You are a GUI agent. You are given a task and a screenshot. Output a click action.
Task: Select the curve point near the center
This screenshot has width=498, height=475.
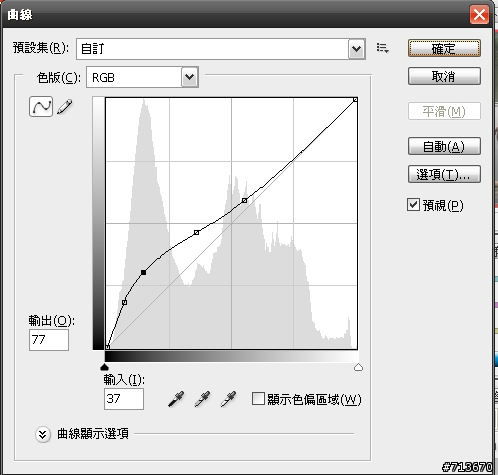tap(196, 232)
